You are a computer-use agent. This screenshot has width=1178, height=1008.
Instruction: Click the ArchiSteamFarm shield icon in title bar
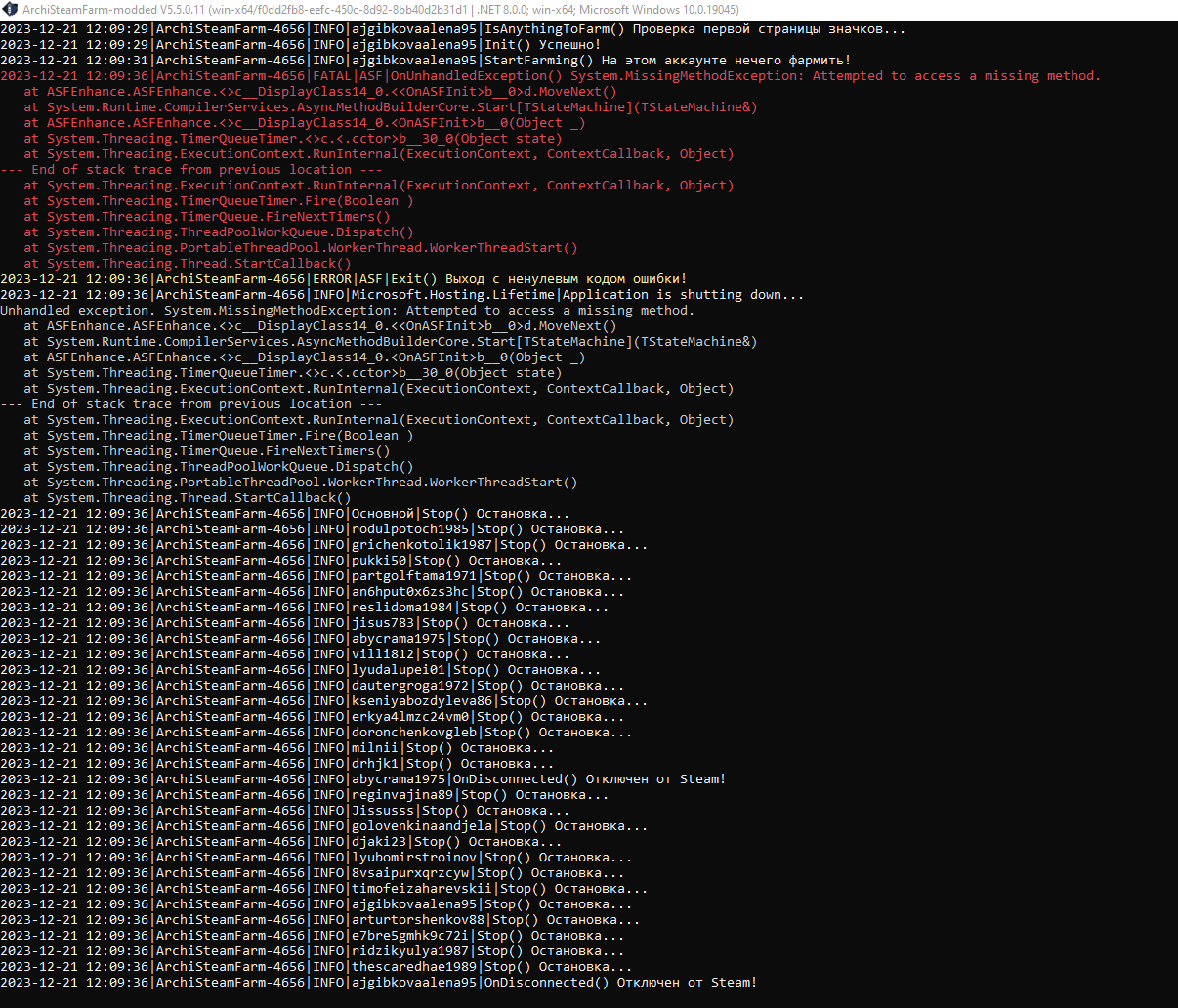pyautogui.click(x=10, y=10)
